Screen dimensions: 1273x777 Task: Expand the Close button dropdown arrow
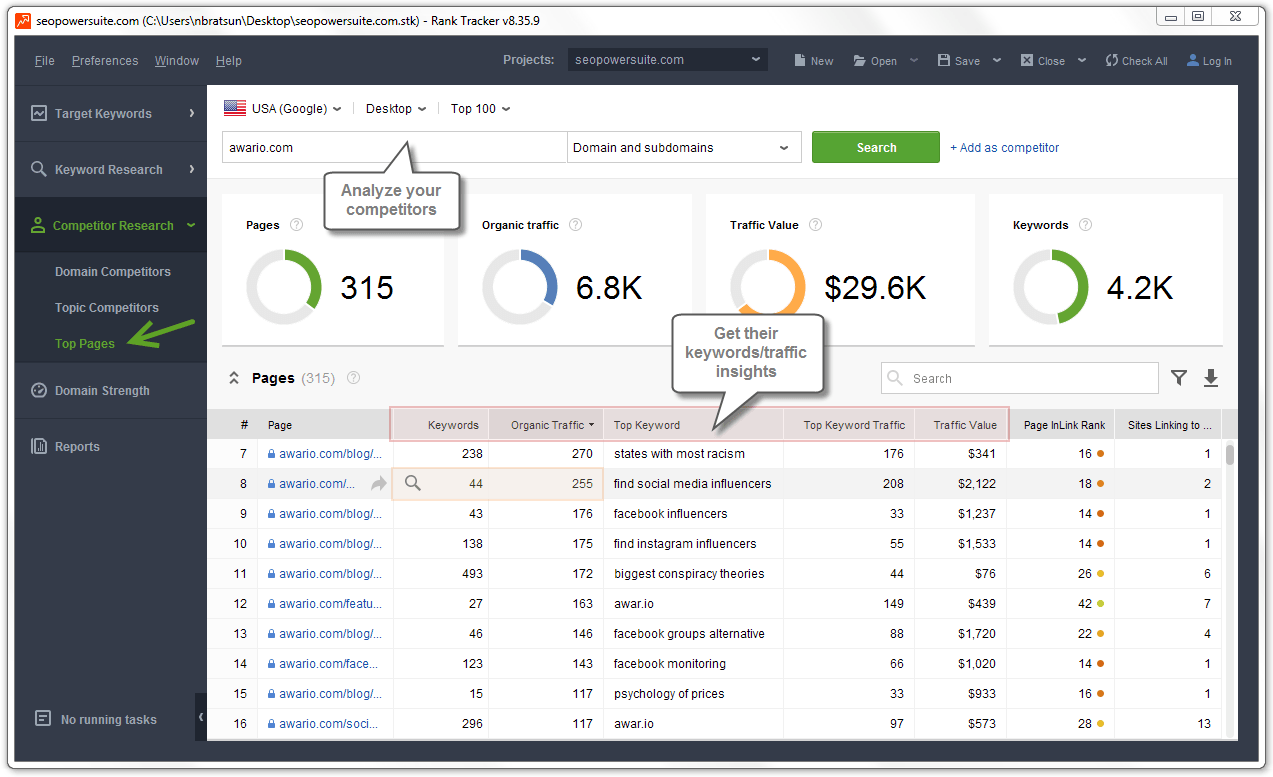pos(1082,60)
